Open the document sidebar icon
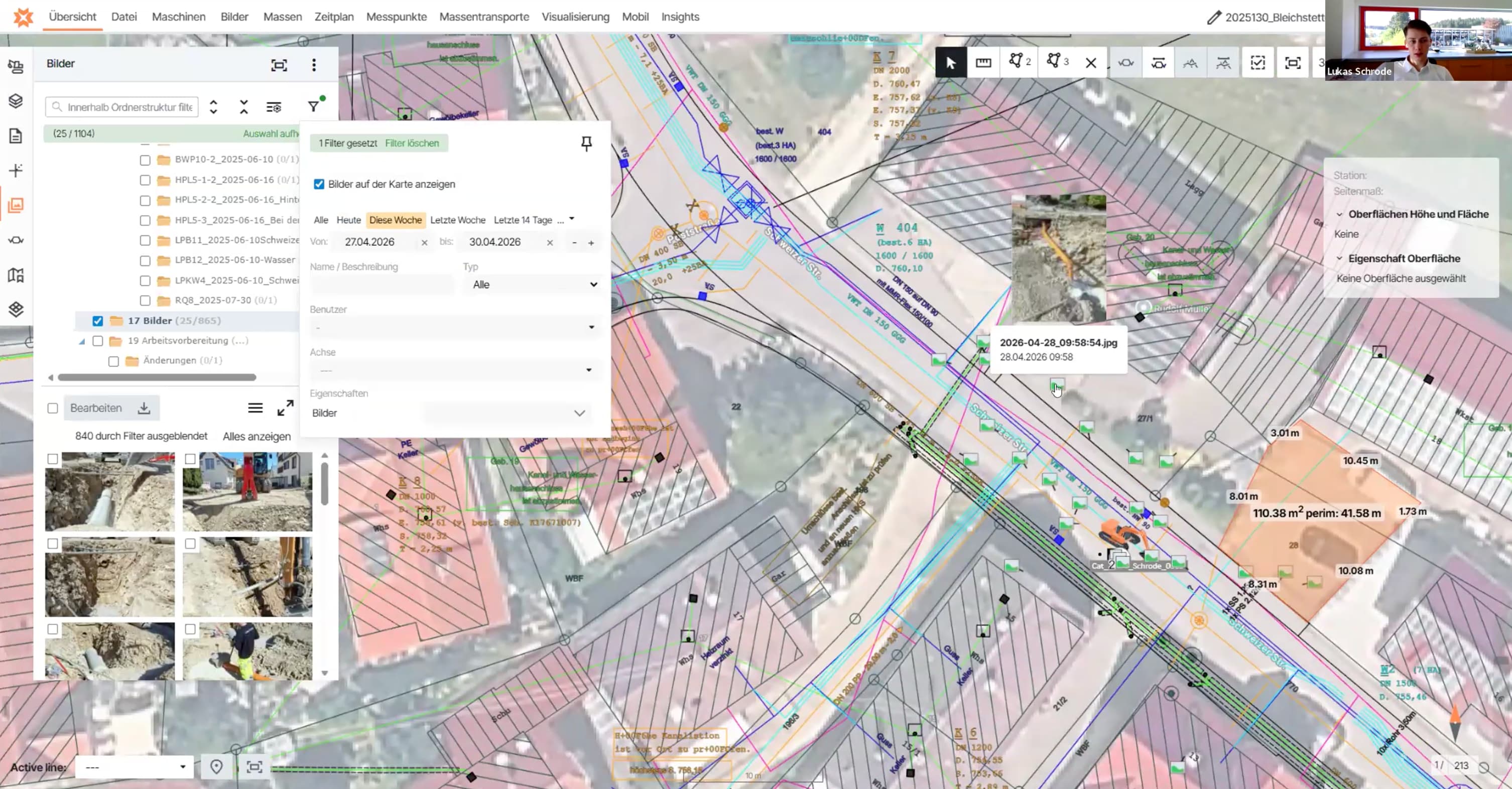 click(x=16, y=136)
